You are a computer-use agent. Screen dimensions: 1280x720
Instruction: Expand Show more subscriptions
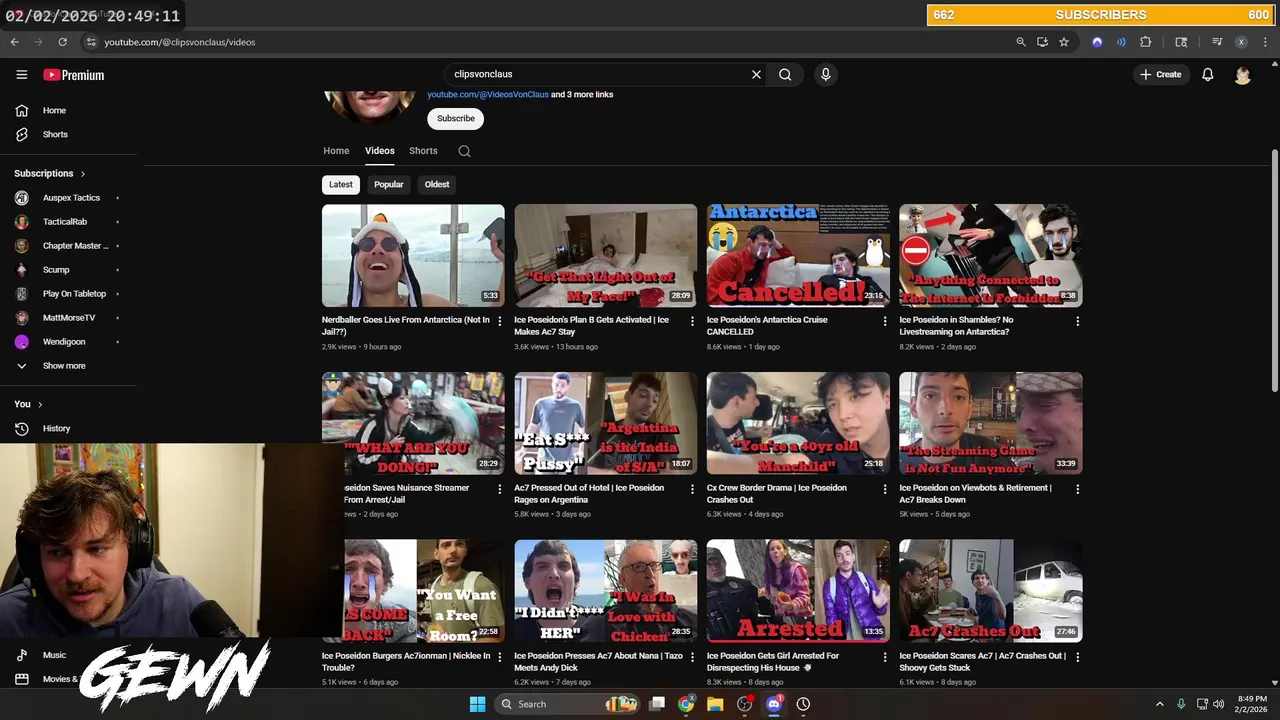[68, 366]
